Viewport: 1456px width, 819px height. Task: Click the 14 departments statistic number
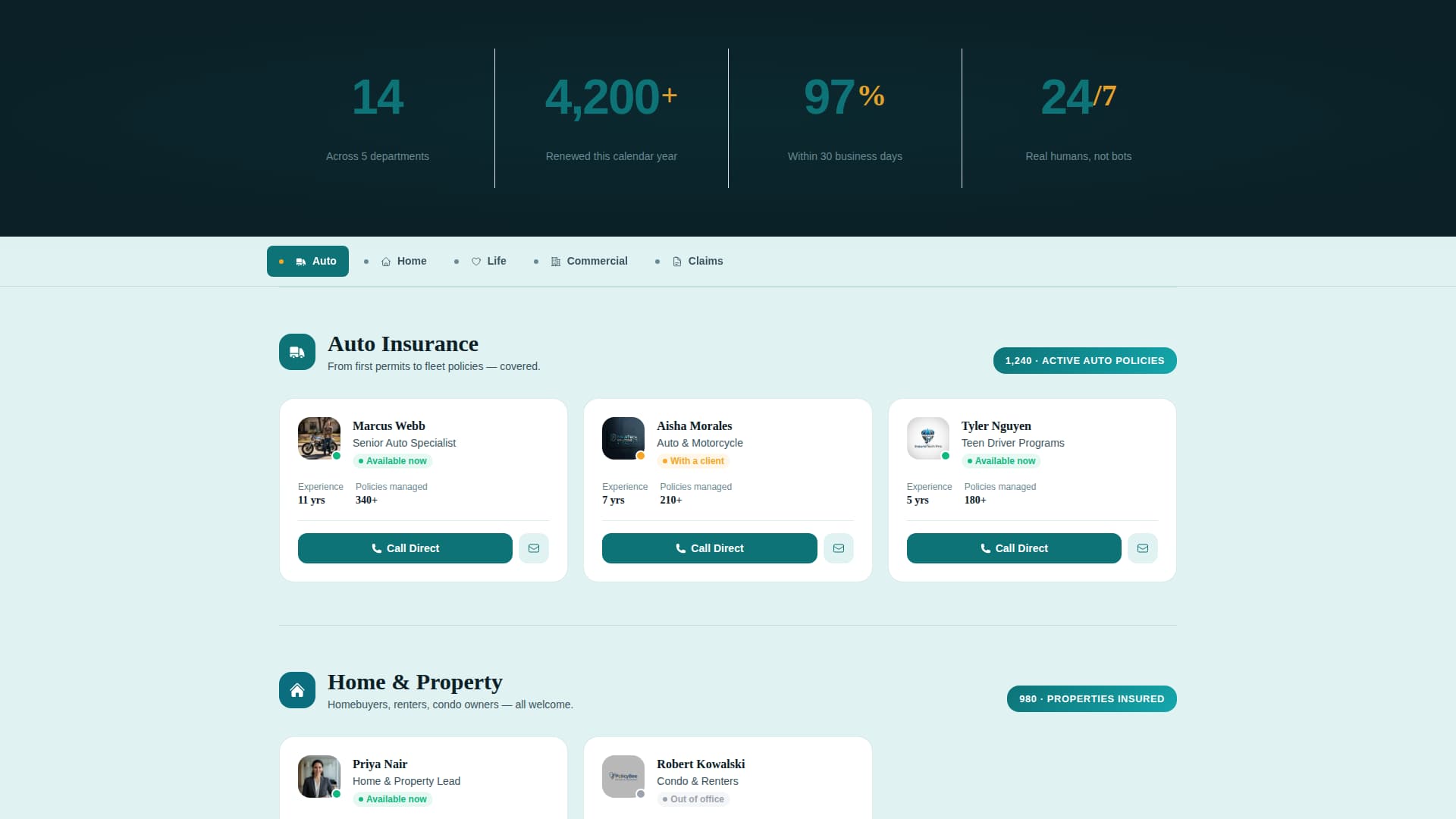pyautogui.click(x=378, y=97)
